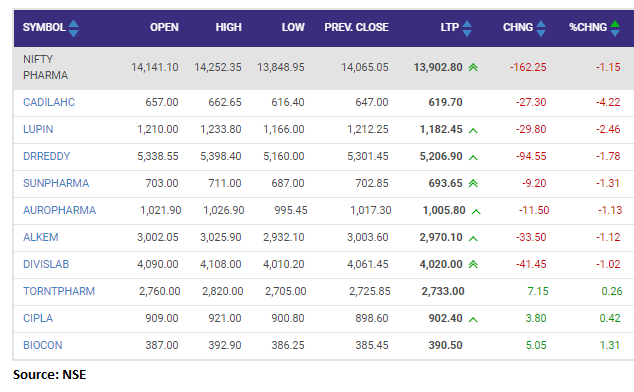
Task: Sort by CHNG using sort arrows
Action: tap(541, 28)
